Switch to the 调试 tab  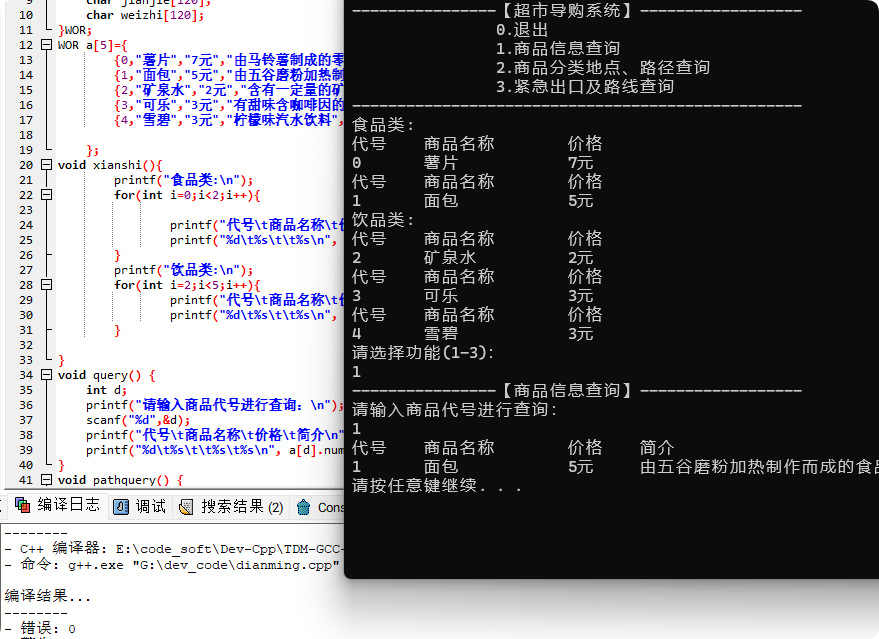tap(140, 507)
